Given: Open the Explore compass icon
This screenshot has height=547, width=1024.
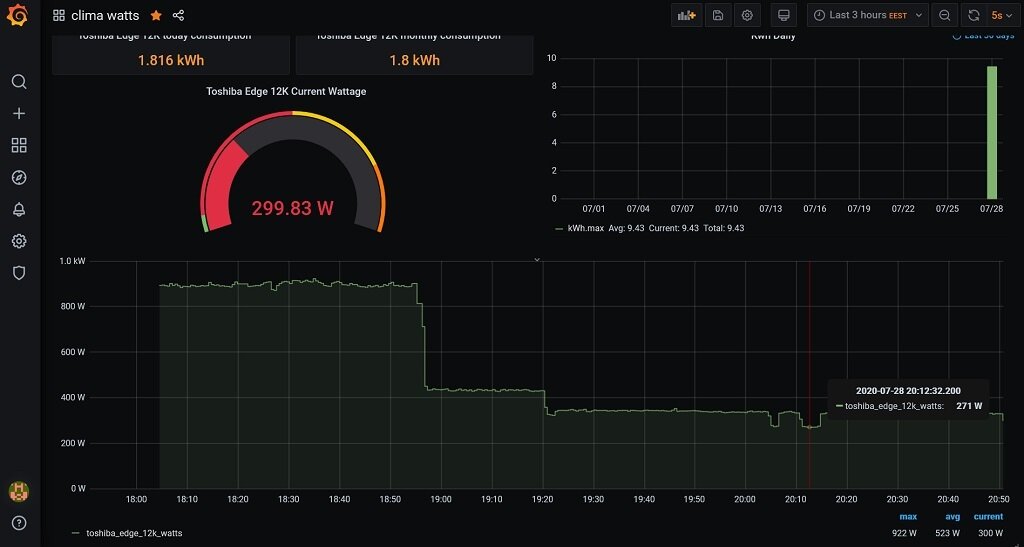Looking at the screenshot, I should pos(19,178).
